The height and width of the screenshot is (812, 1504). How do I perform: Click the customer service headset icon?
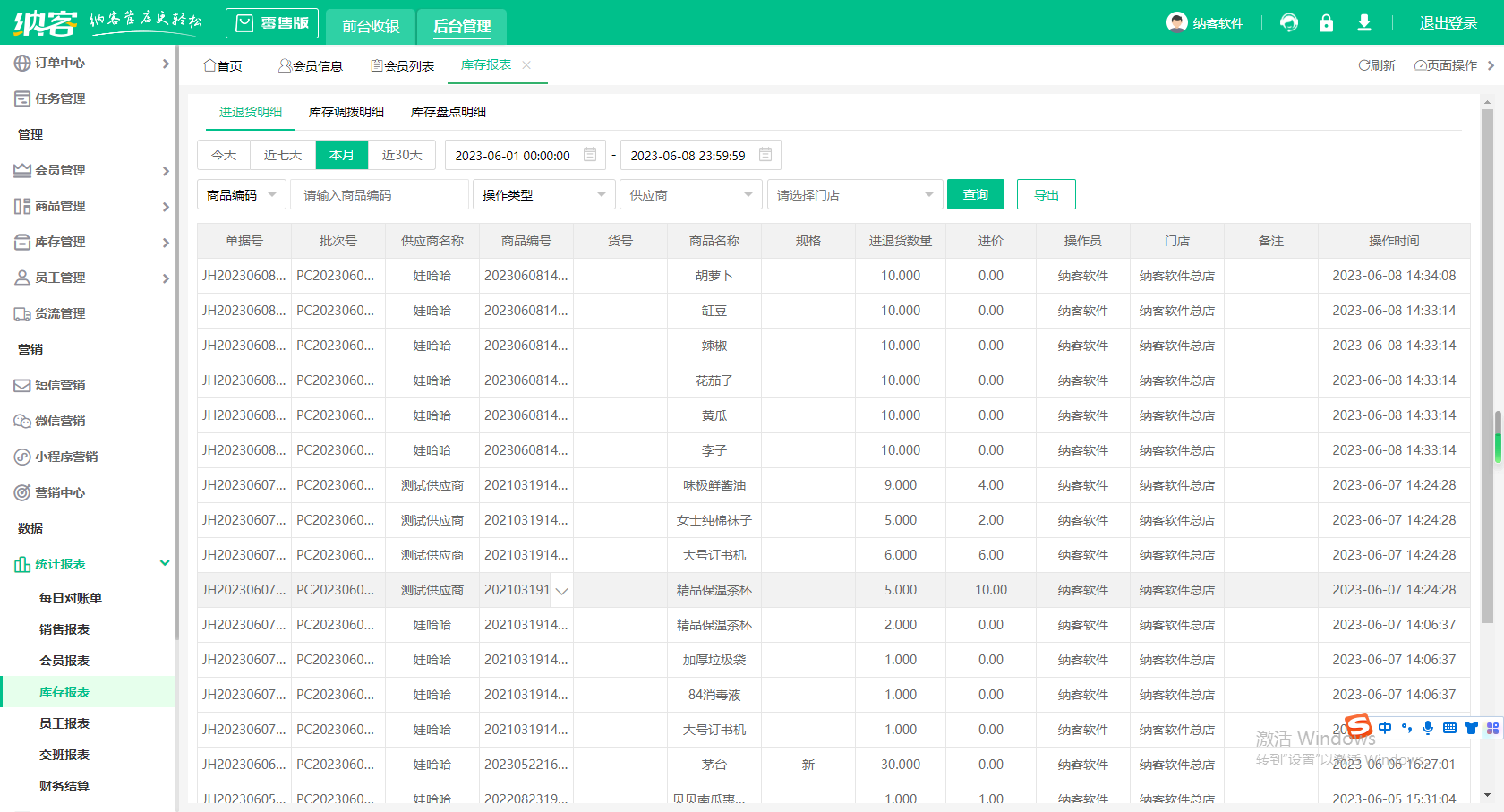[x=1288, y=22]
